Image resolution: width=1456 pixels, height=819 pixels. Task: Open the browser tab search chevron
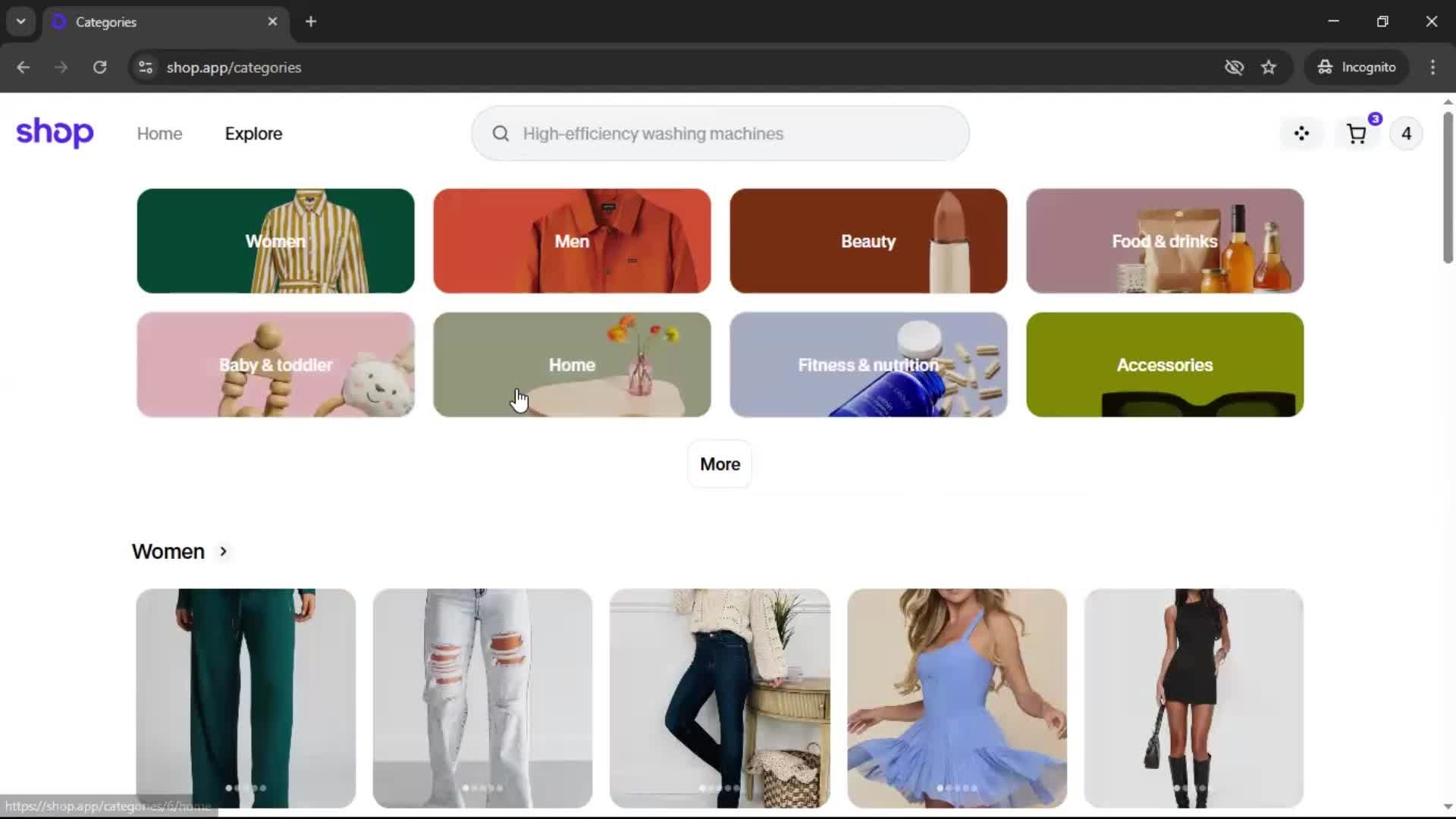[20, 21]
